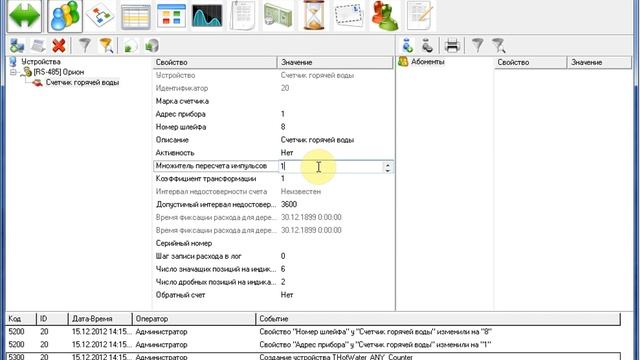This screenshot has width=640, height=360.
Task: Open the notepad with pencil icon
Action: 420,16
